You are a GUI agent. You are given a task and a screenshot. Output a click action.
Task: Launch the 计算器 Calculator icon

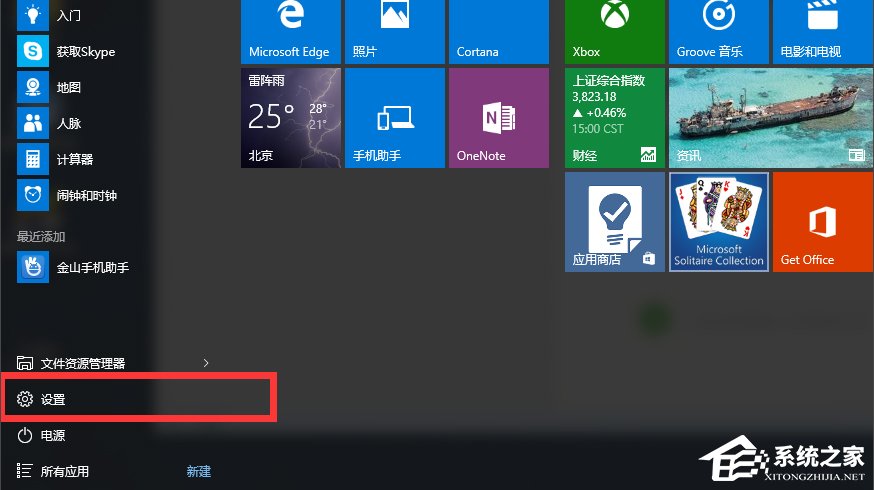tap(33, 159)
